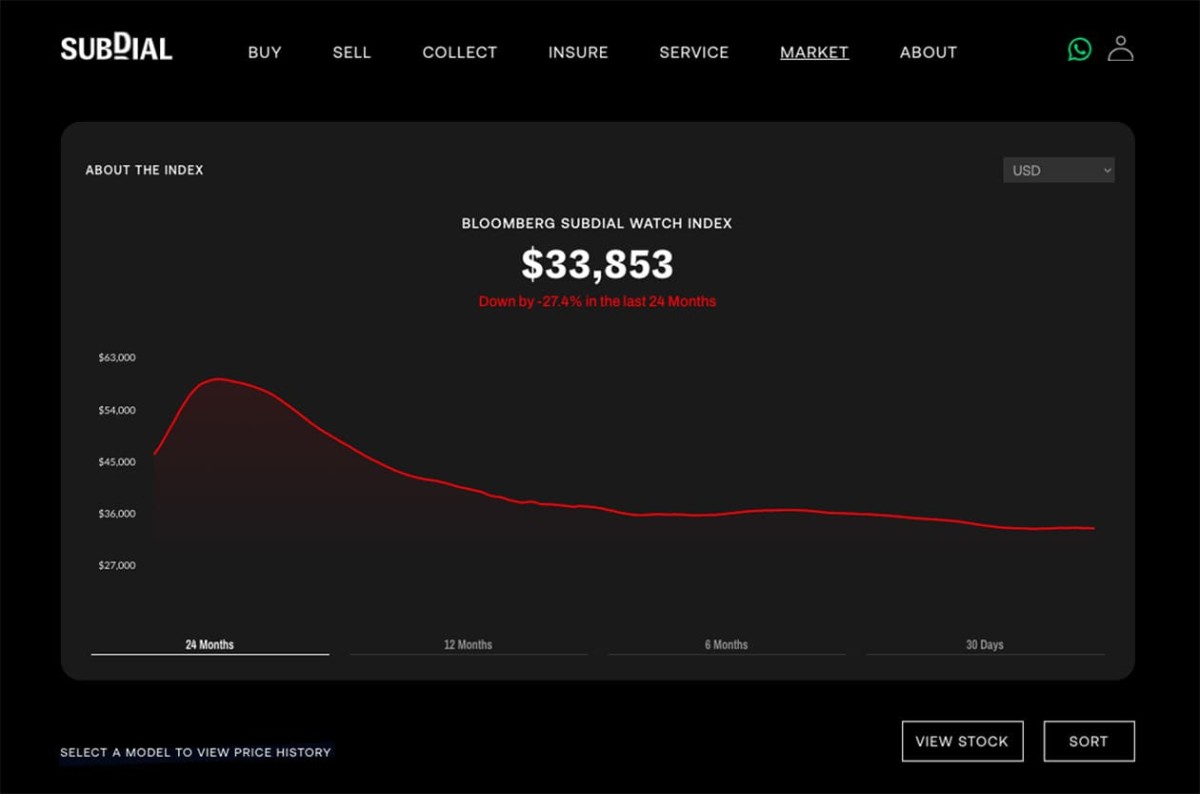1200x794 pixels.
Task: Switch chart to 24 Months tab
Action: pos(210,645)
